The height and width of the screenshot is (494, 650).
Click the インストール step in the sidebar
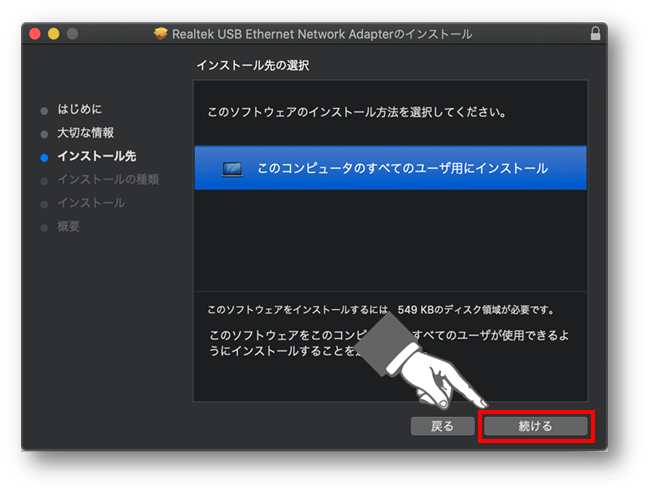[91, 203]
